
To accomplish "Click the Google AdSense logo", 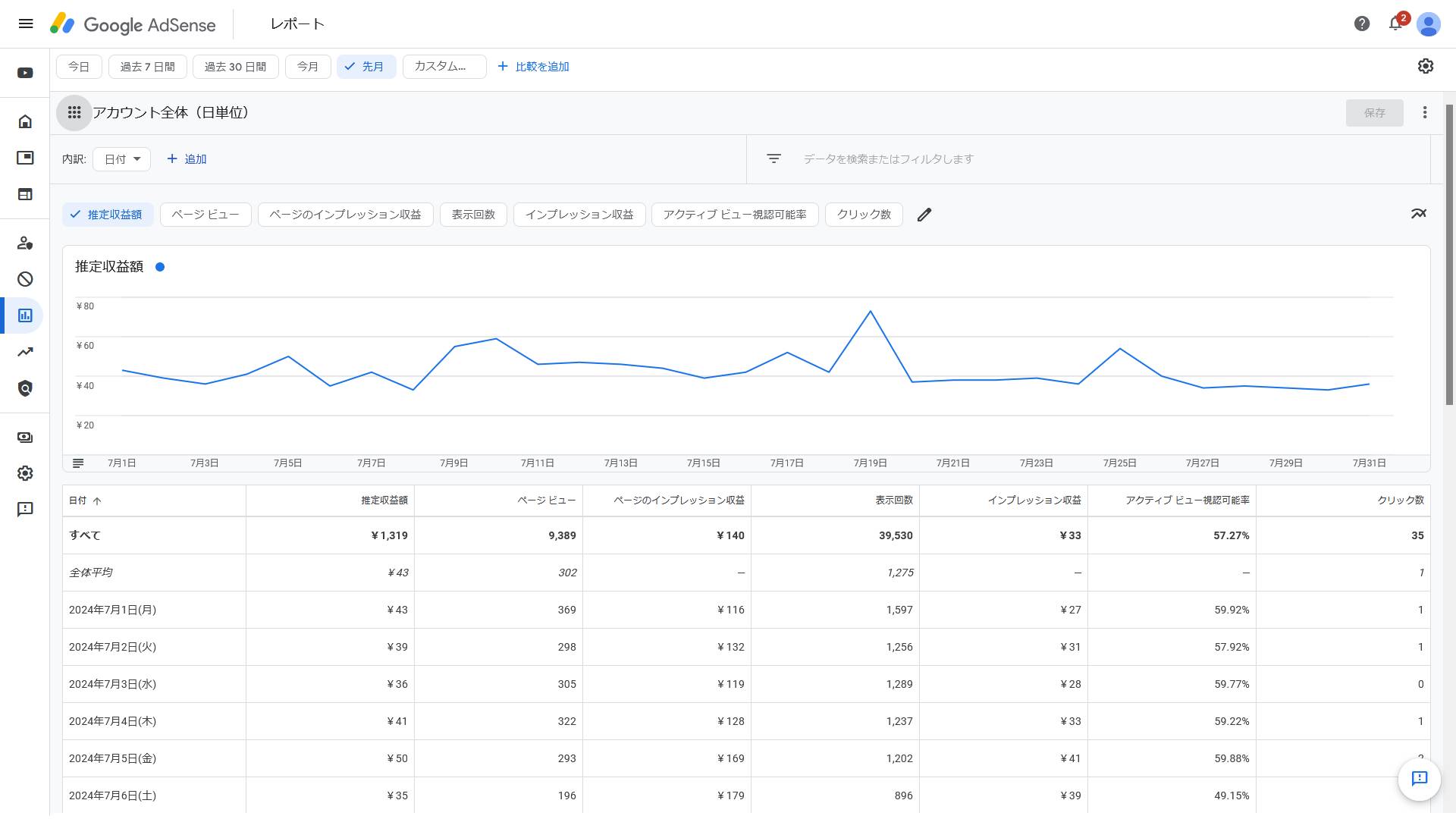I will [133, 24].
